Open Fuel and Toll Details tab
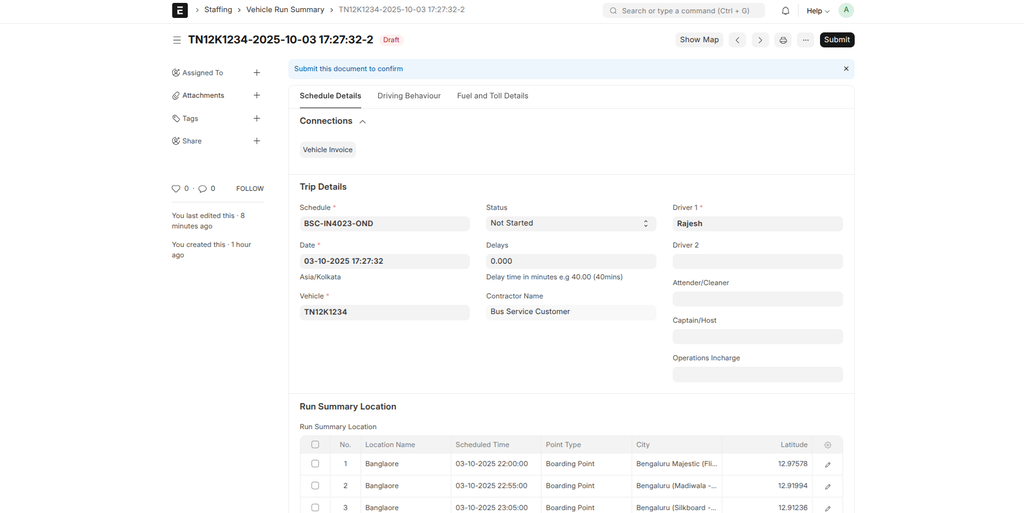This screenshot has height=513, width=1024. pos(492,96)
